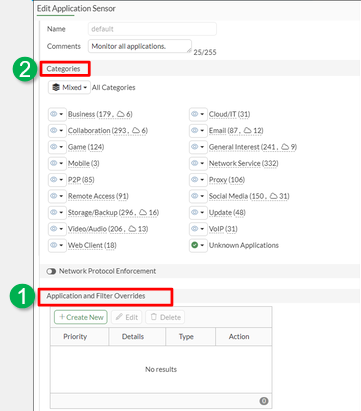Toggle Network Protocol Enforcement switch
361x411 pixels.
[51, 271]
